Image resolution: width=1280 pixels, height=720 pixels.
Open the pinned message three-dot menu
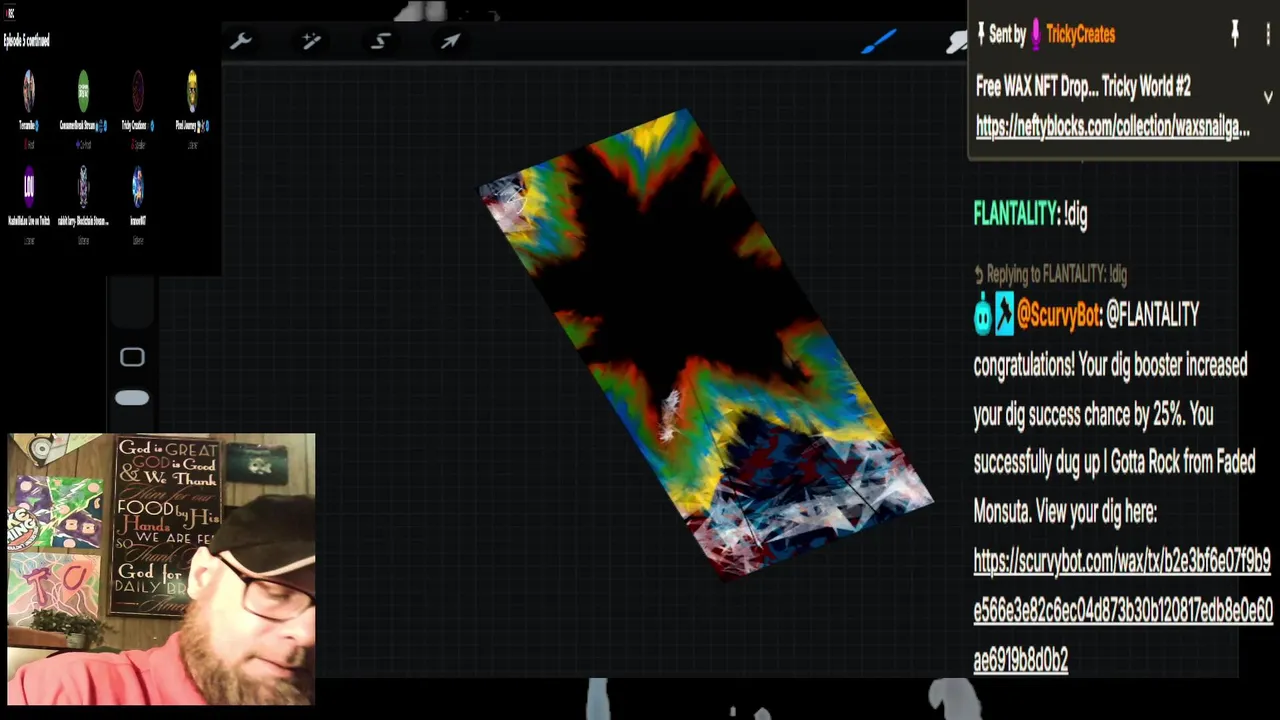click(x=1267, y=34)
